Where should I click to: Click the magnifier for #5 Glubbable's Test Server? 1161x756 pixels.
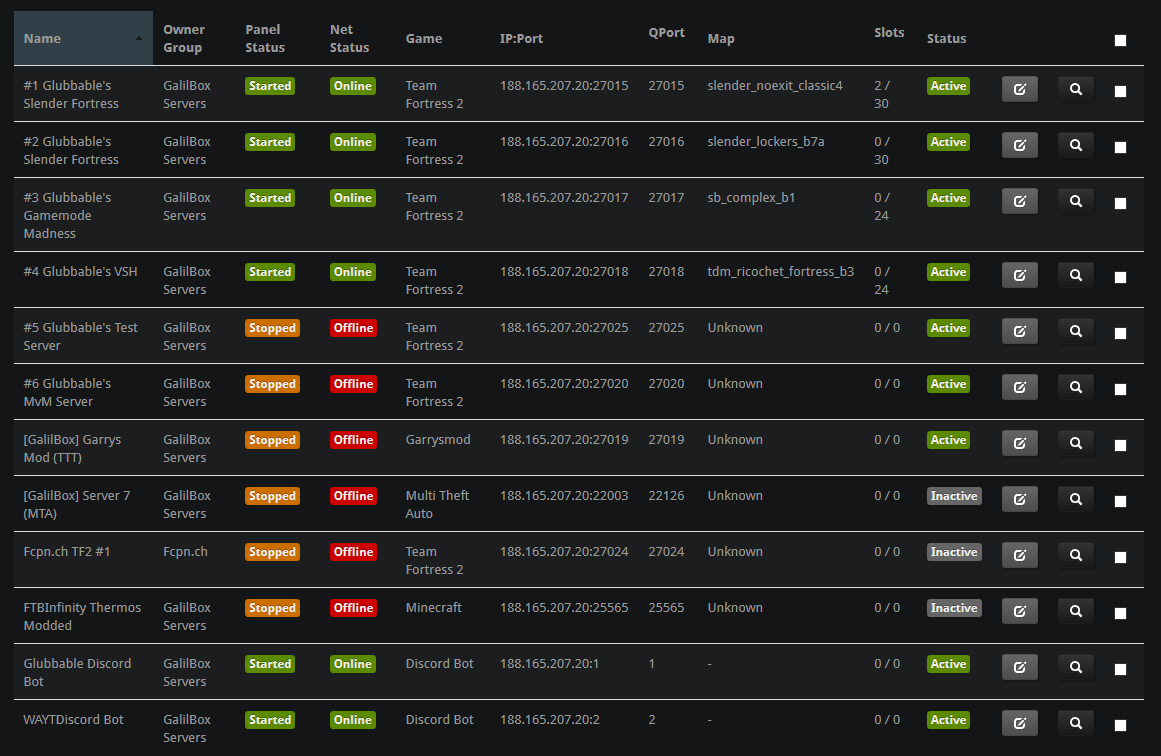pos(1076,331)
